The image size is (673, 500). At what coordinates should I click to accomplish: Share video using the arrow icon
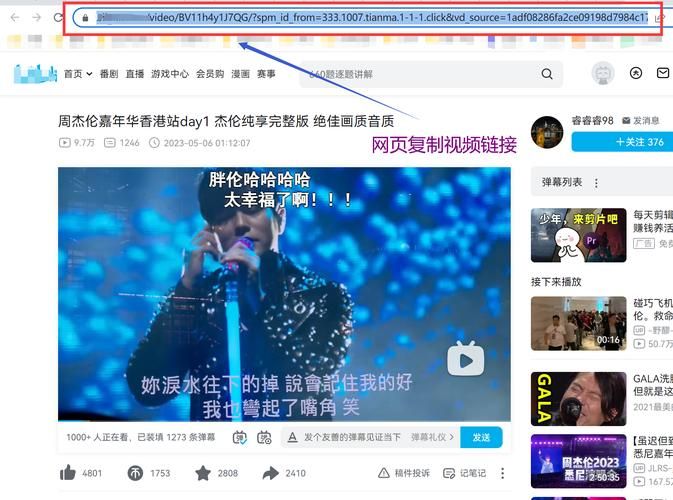pos(270,473)
